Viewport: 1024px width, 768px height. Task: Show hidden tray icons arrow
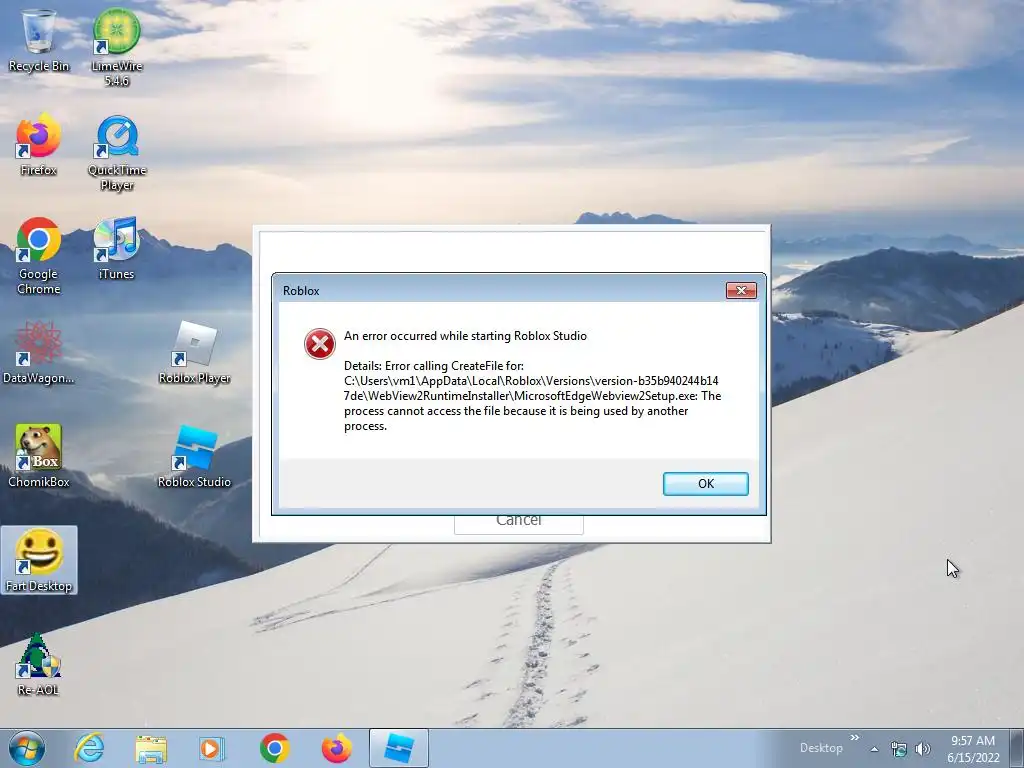tap(874, 749)
